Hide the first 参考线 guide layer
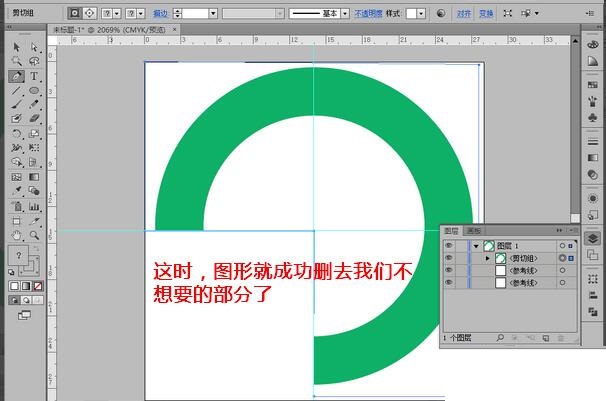 448,270
